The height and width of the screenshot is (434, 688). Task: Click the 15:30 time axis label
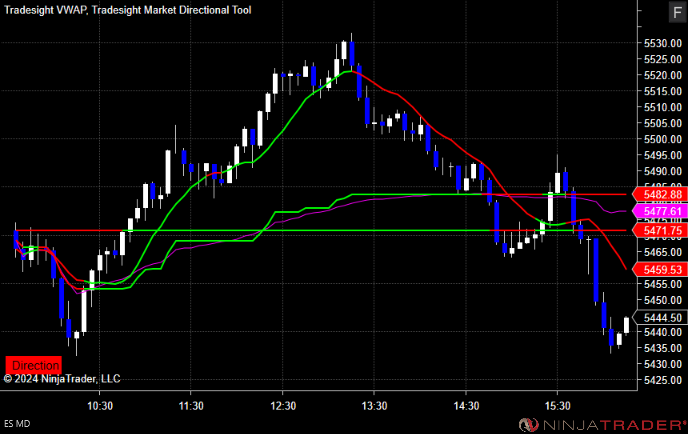557,406
